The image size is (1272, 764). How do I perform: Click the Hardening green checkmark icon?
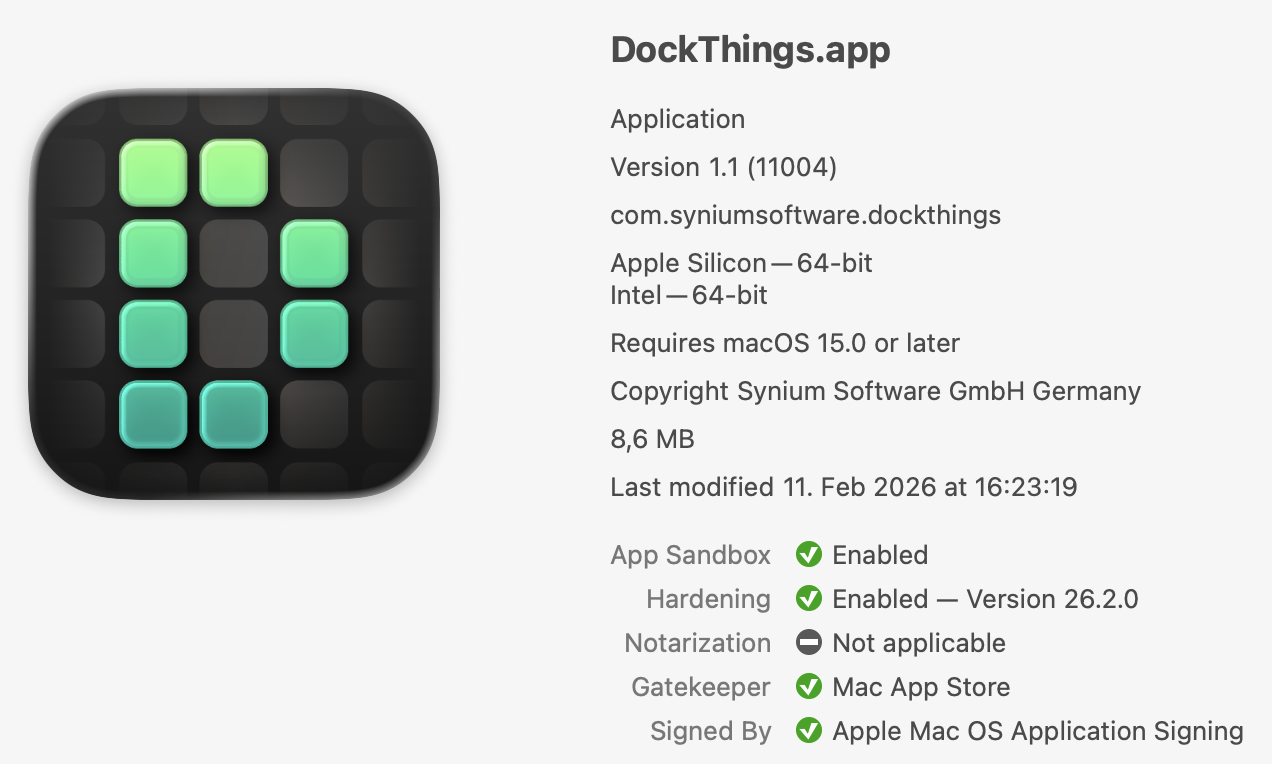tap(808, 599)
